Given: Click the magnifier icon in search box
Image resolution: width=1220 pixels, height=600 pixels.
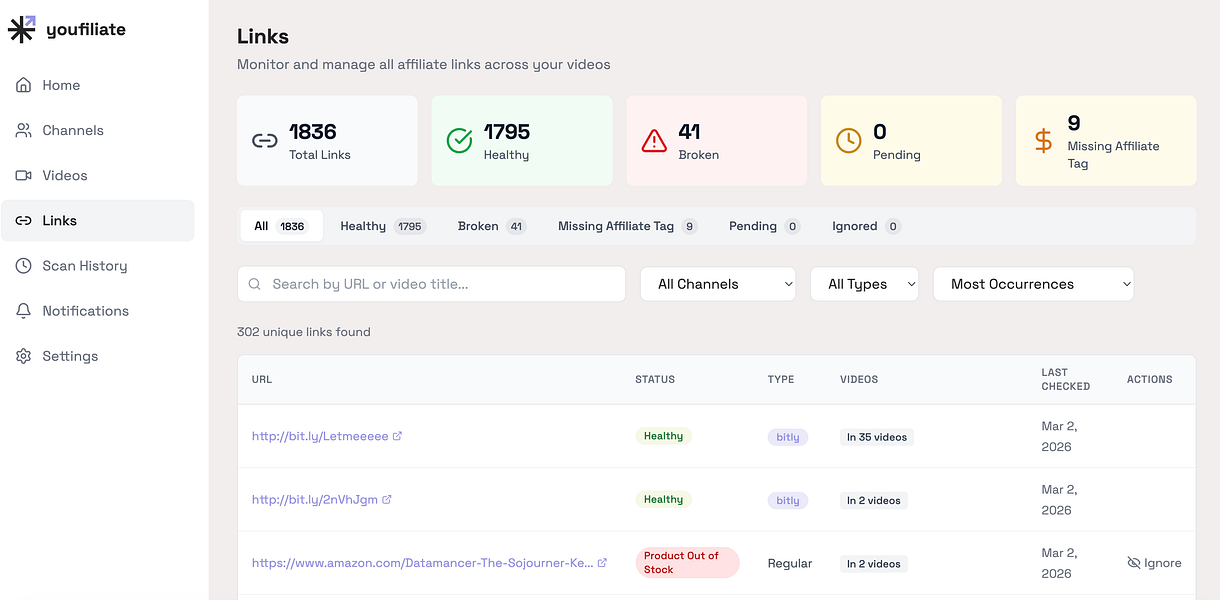Looking at the screenshot, I should pyautogui.click(x=255, y=284).
